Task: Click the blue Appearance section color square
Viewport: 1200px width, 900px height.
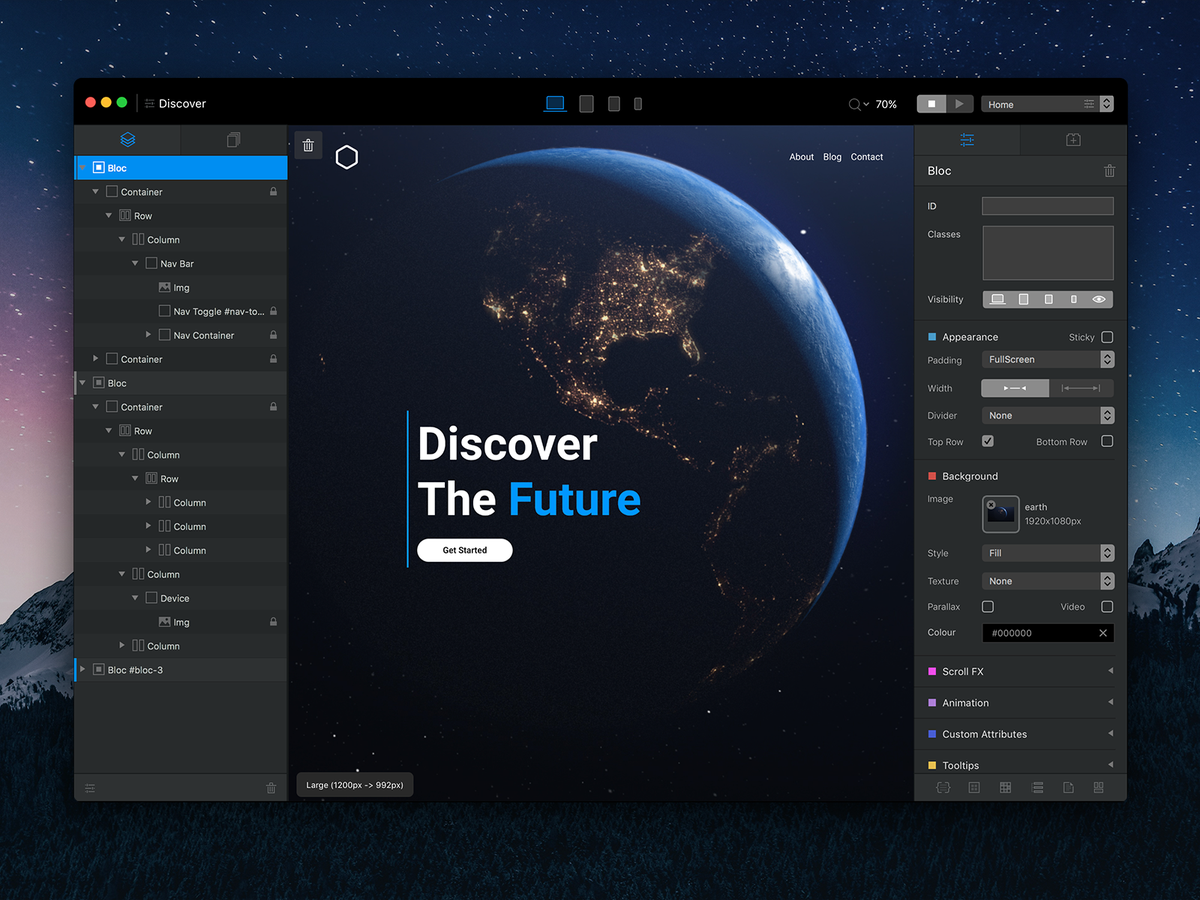Action: (x=932, y=337)
